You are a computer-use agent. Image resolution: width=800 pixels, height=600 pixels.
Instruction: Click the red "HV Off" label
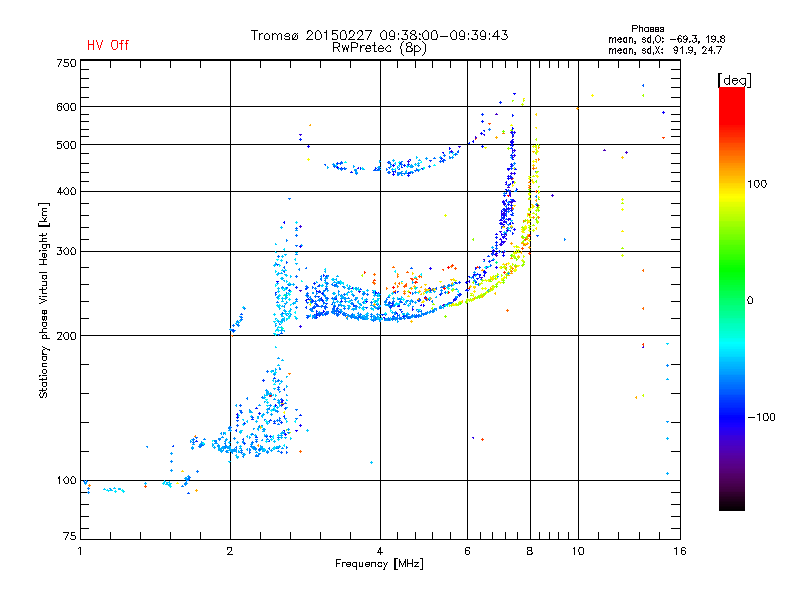(x=108, y=45)
